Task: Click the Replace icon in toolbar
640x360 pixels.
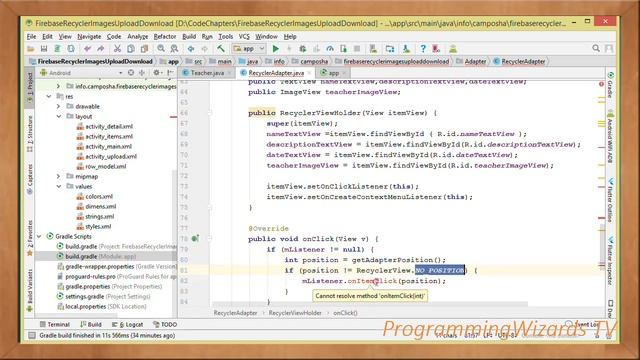Action: pos(174,49)
